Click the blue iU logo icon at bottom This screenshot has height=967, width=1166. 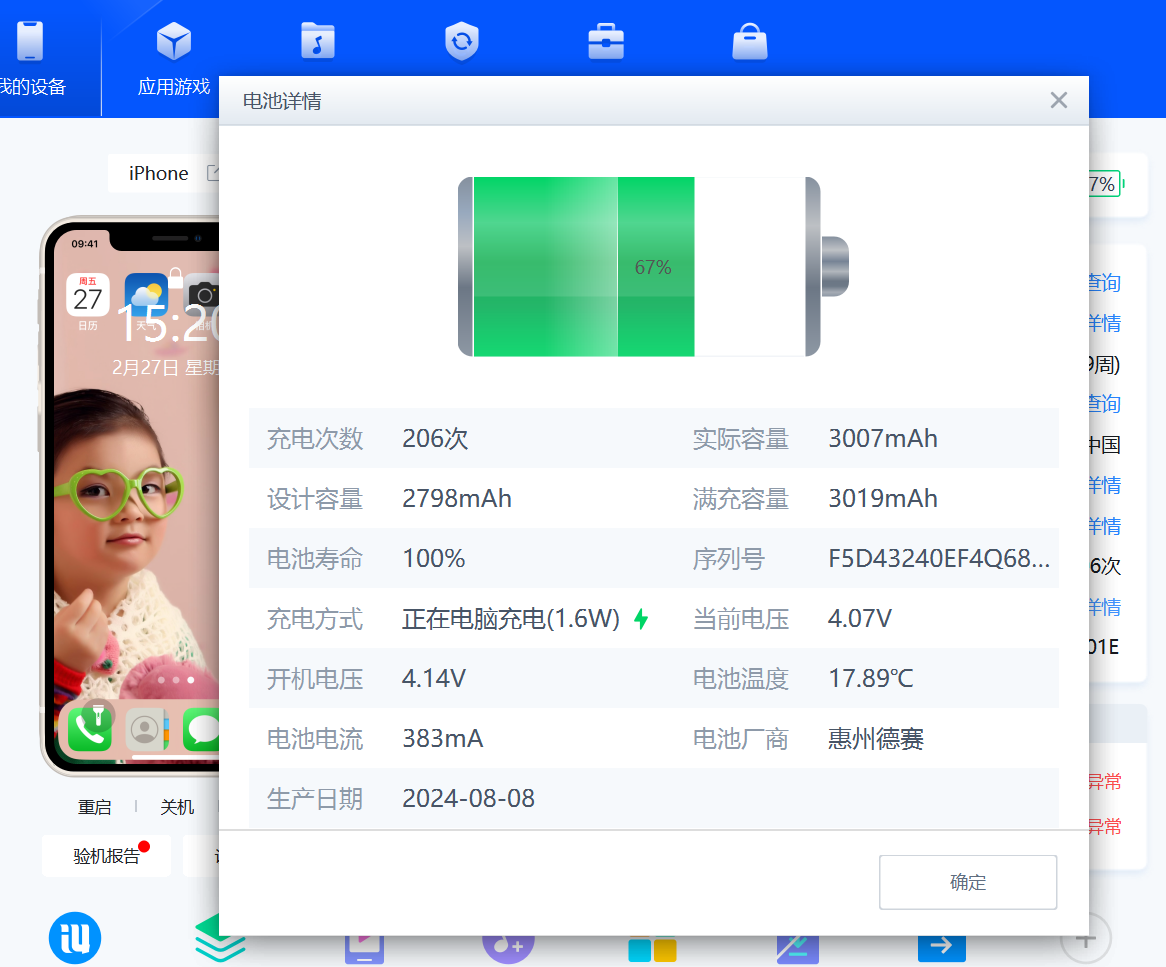(x=75, y=941)
